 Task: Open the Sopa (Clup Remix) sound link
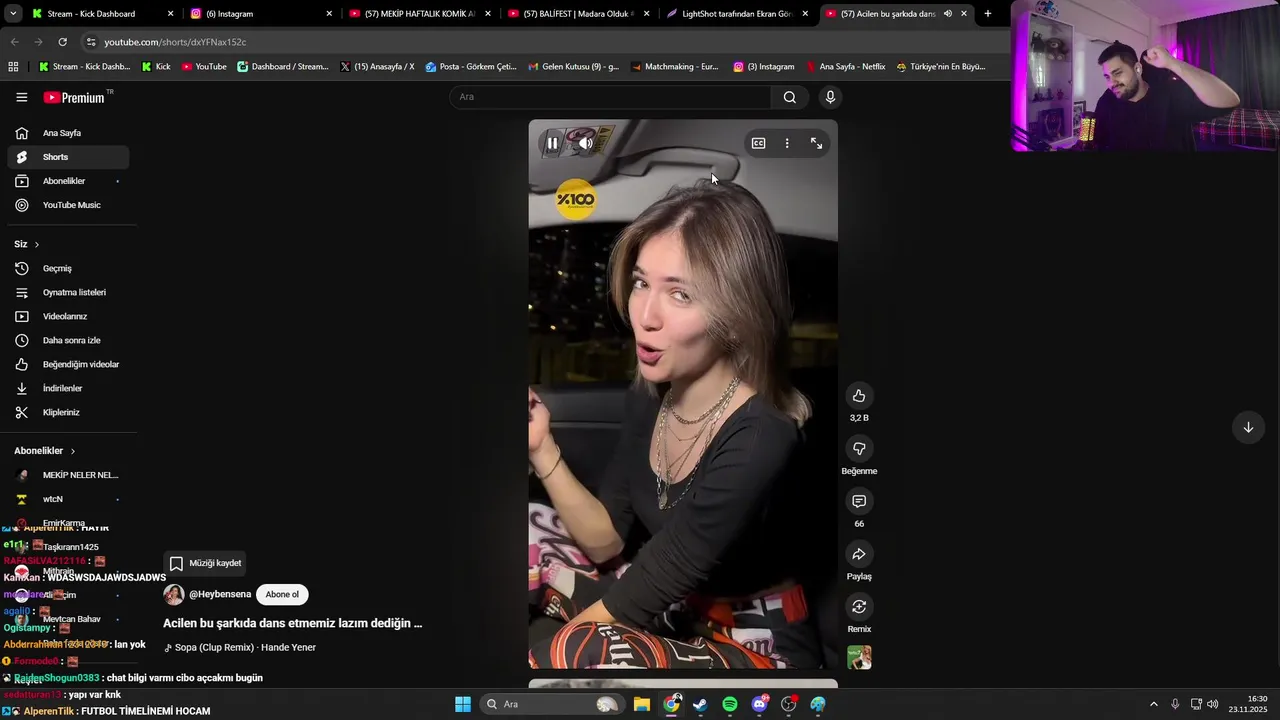(245, 647)
